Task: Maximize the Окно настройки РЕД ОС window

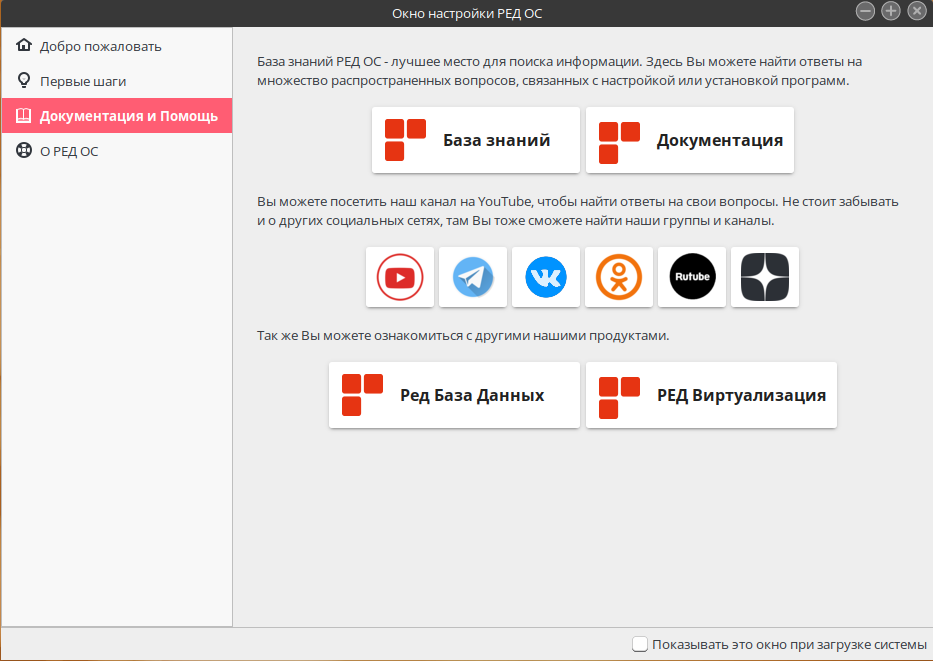Action: (x=891, y=11)
